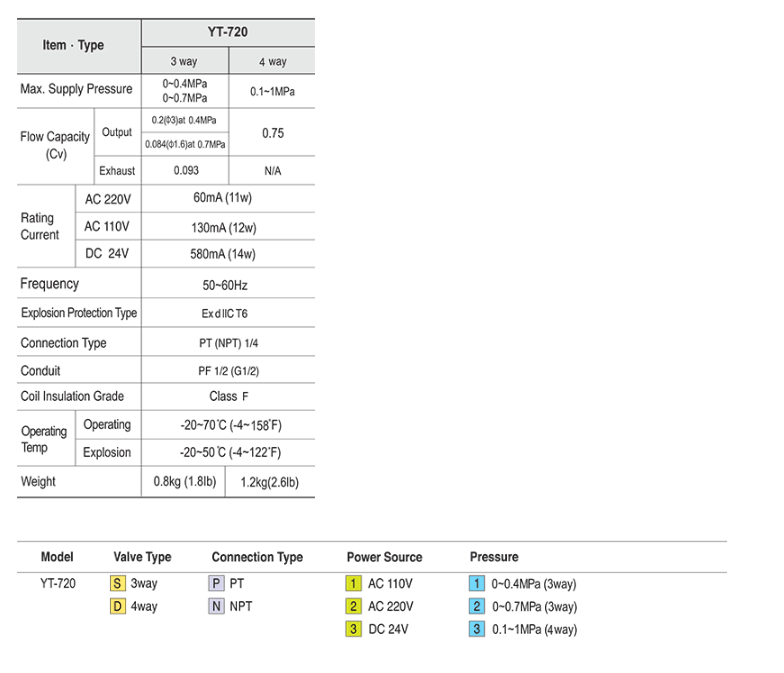Click the blue 3 badge for 0.1~1MPa
The image size is (784, 673).
[478, 629]
